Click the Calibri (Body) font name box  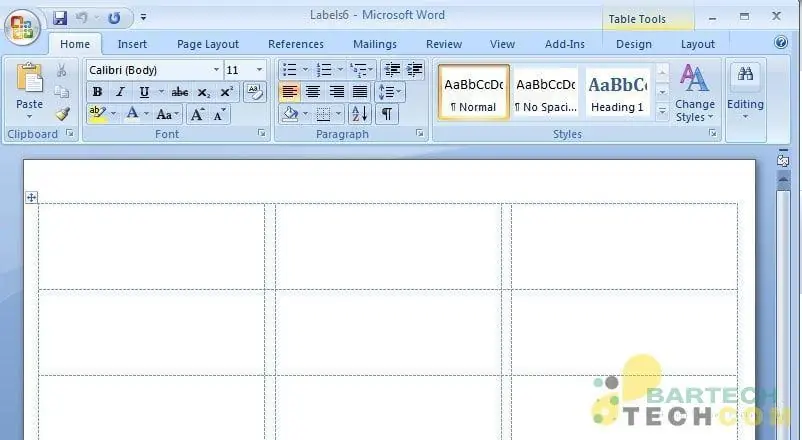click(148, 70)
